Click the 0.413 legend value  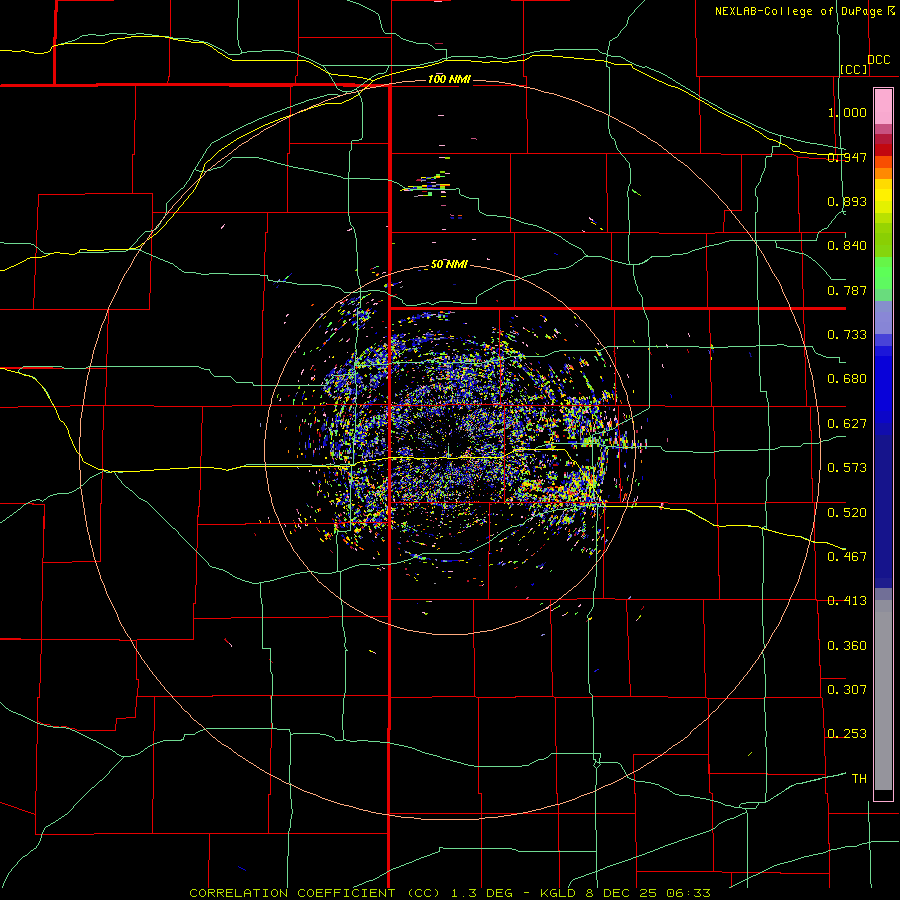coord(847,601)
